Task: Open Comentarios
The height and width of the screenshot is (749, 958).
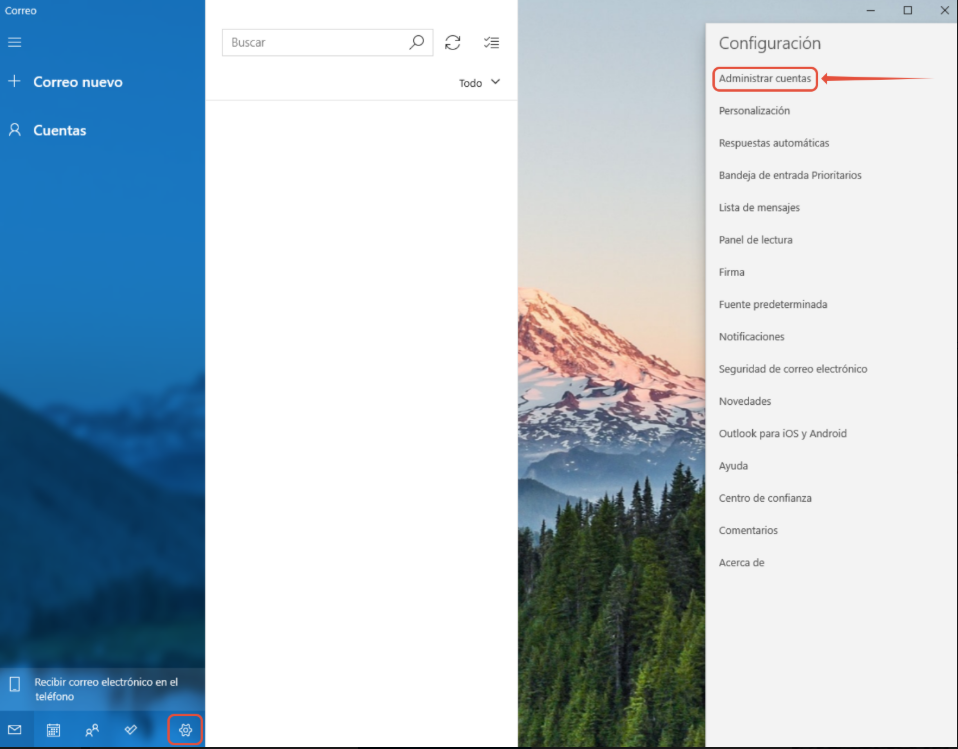Action: click(x=748, y=530)
